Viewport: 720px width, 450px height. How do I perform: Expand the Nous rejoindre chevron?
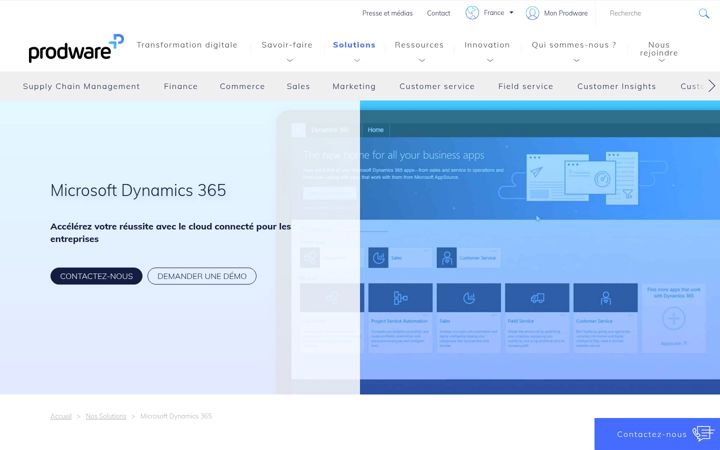click(x=662, y=61)
